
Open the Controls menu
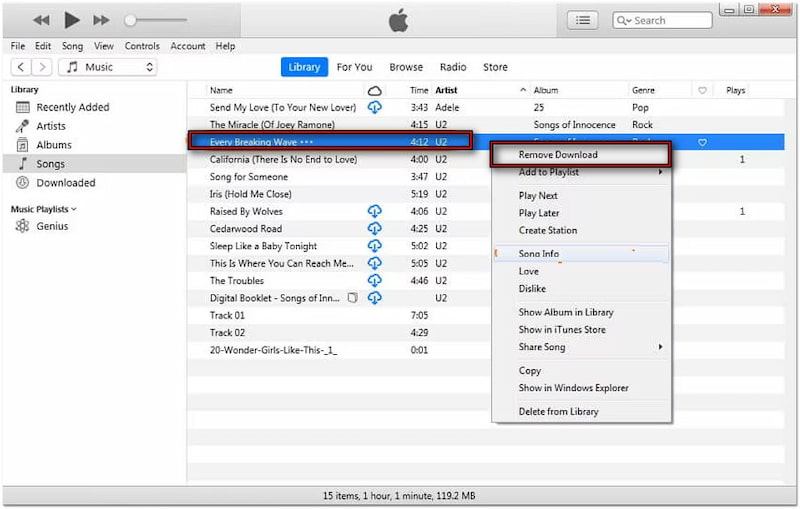click(x=142, y=46)
